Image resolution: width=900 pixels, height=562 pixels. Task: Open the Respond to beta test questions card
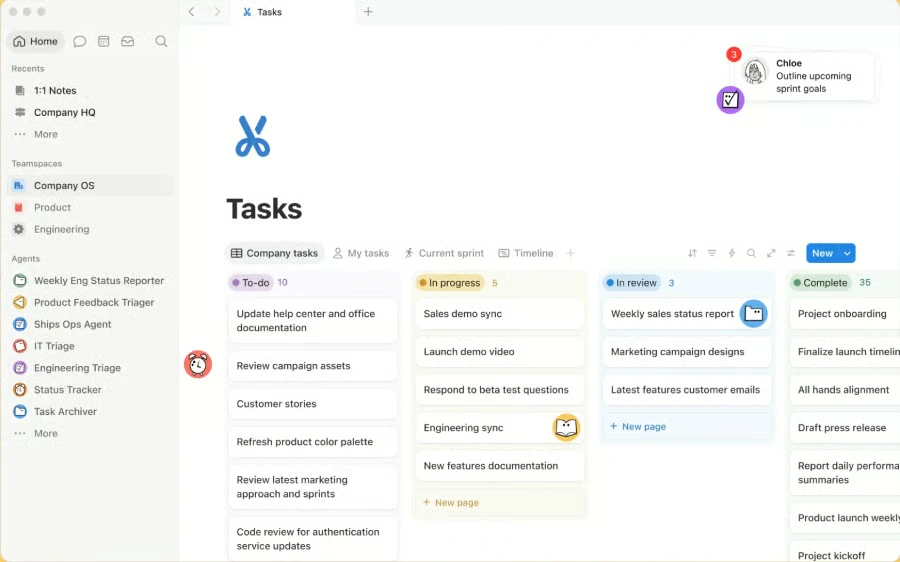(500, 389)
